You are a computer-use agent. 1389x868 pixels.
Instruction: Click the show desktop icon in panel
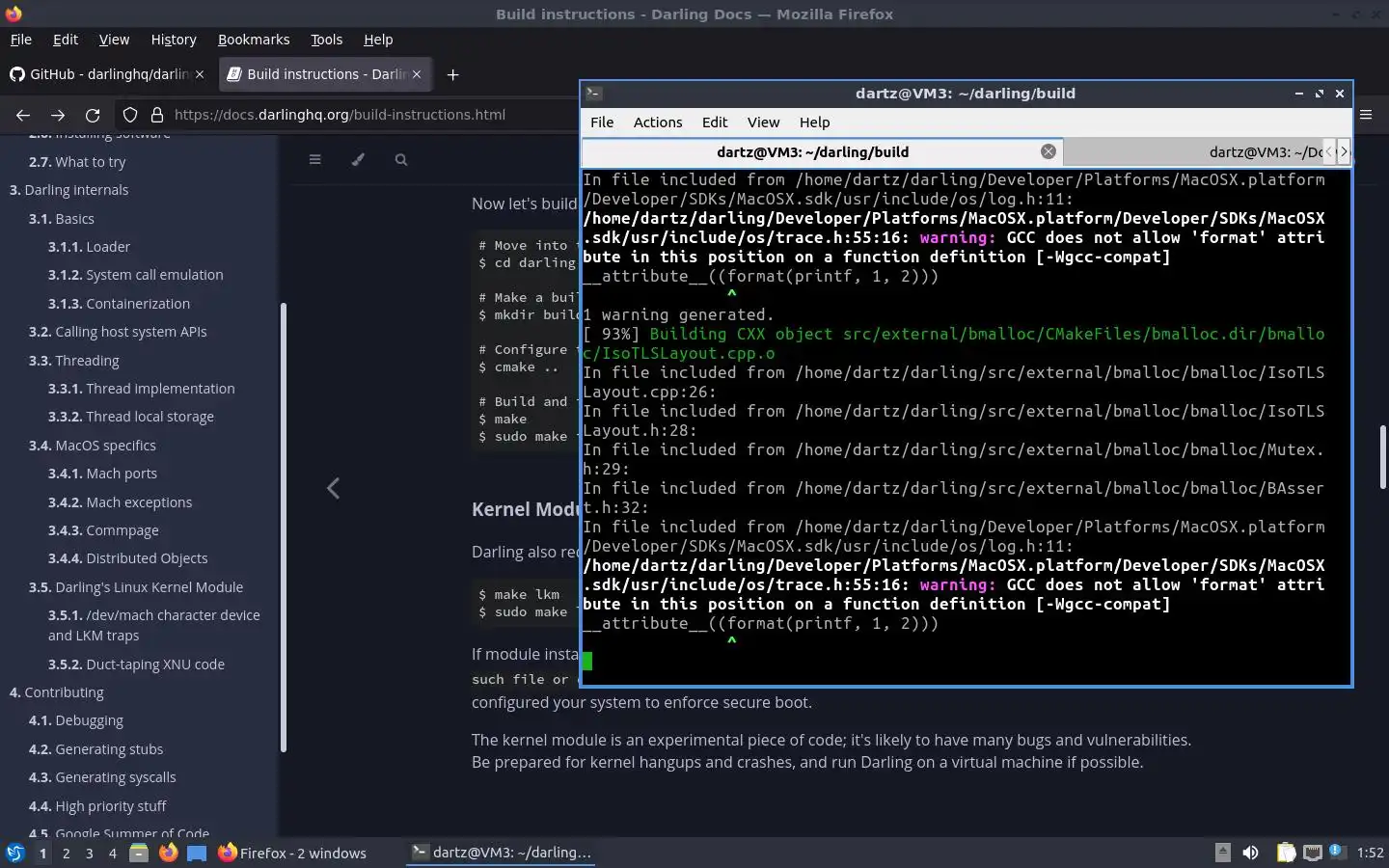pos(197,853)
